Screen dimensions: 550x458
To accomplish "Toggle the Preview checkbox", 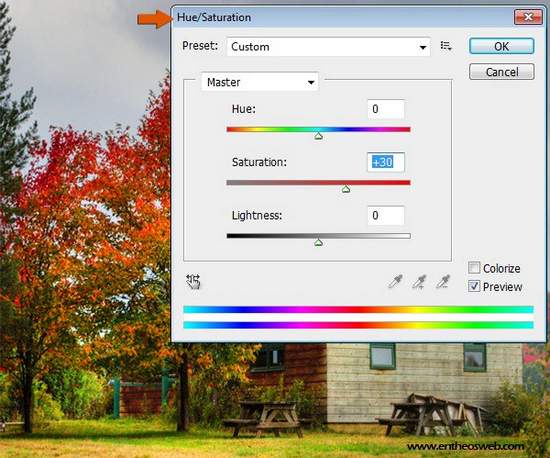I will tap(474, 286).
